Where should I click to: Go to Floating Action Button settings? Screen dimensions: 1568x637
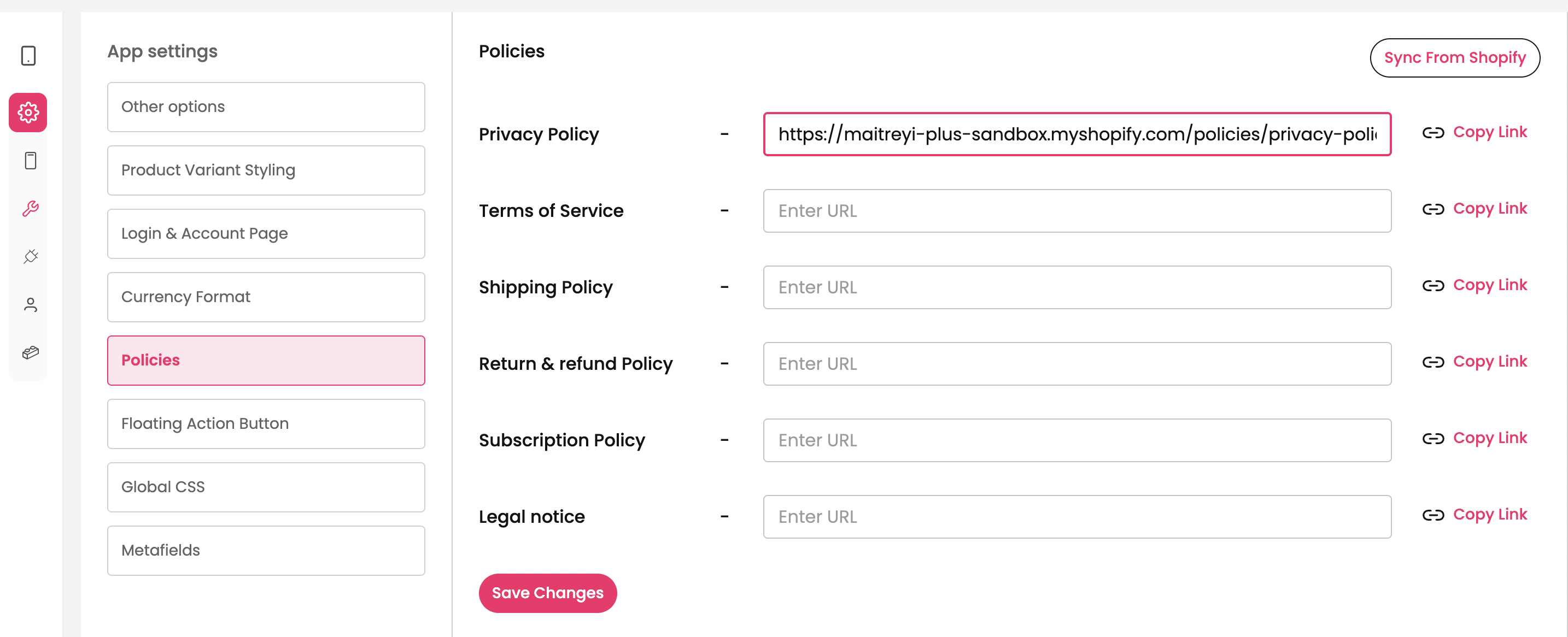[266, 423]
